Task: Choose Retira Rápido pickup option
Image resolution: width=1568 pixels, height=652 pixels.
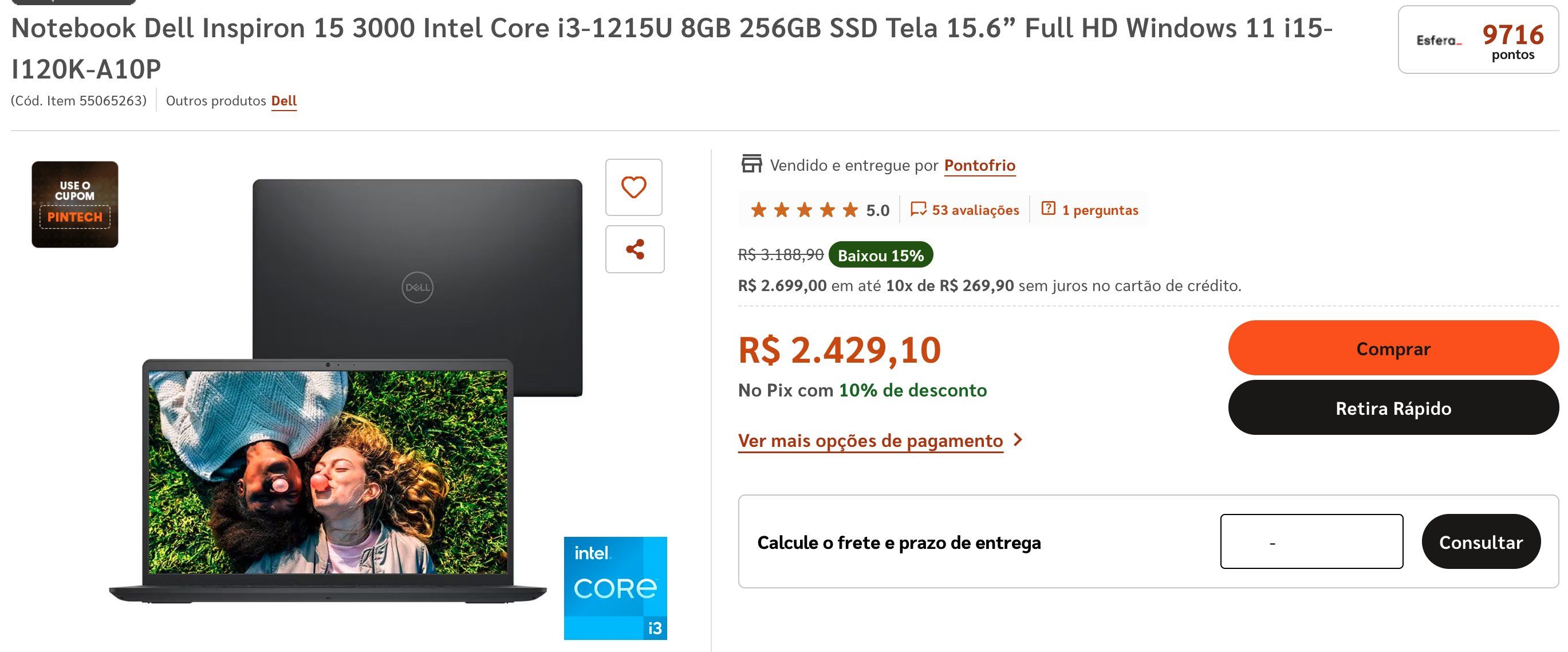Action: tap(1393, 407)
